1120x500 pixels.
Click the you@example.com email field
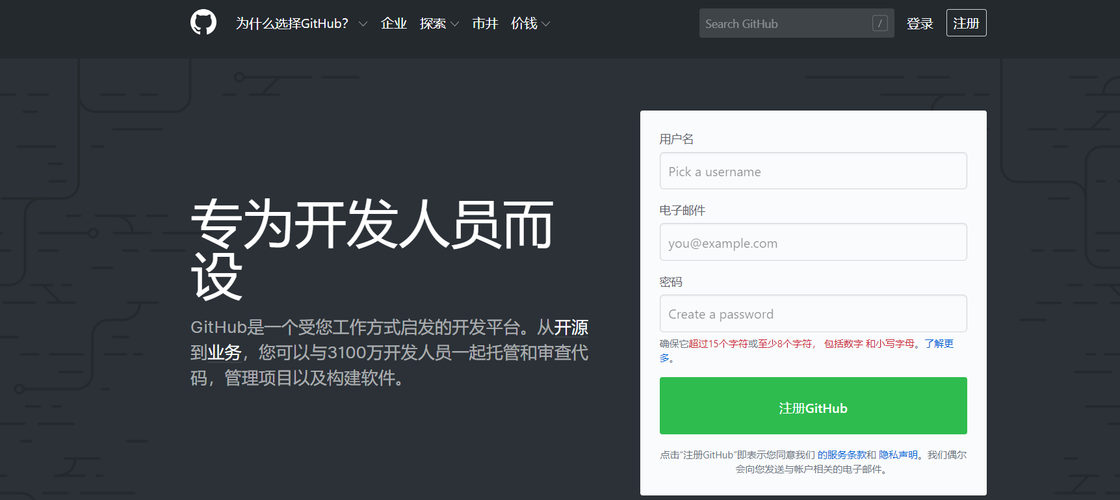(813, 242)
